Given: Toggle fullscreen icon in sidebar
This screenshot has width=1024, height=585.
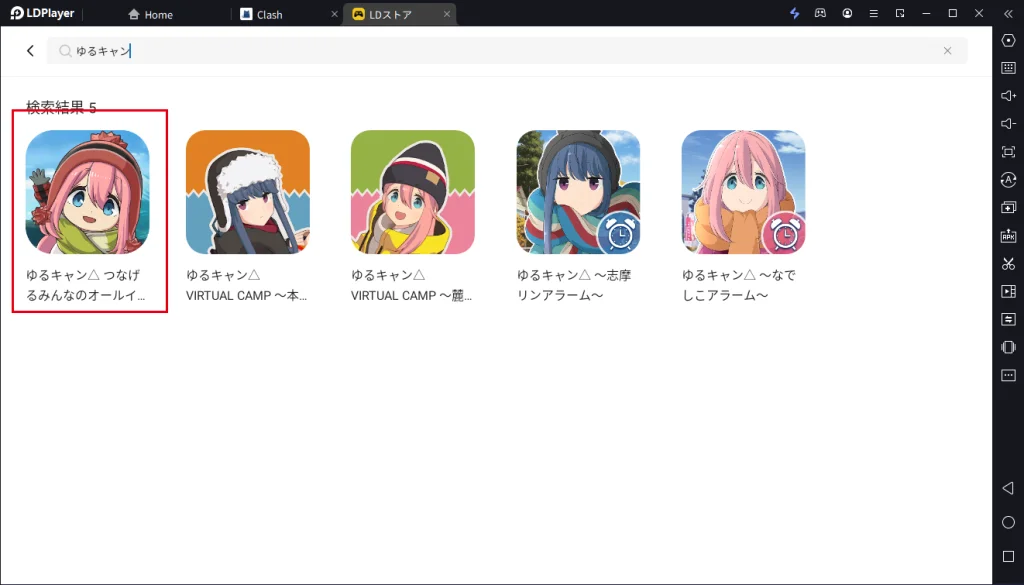Looking at the screenshot, I should tap(1008, 152).
